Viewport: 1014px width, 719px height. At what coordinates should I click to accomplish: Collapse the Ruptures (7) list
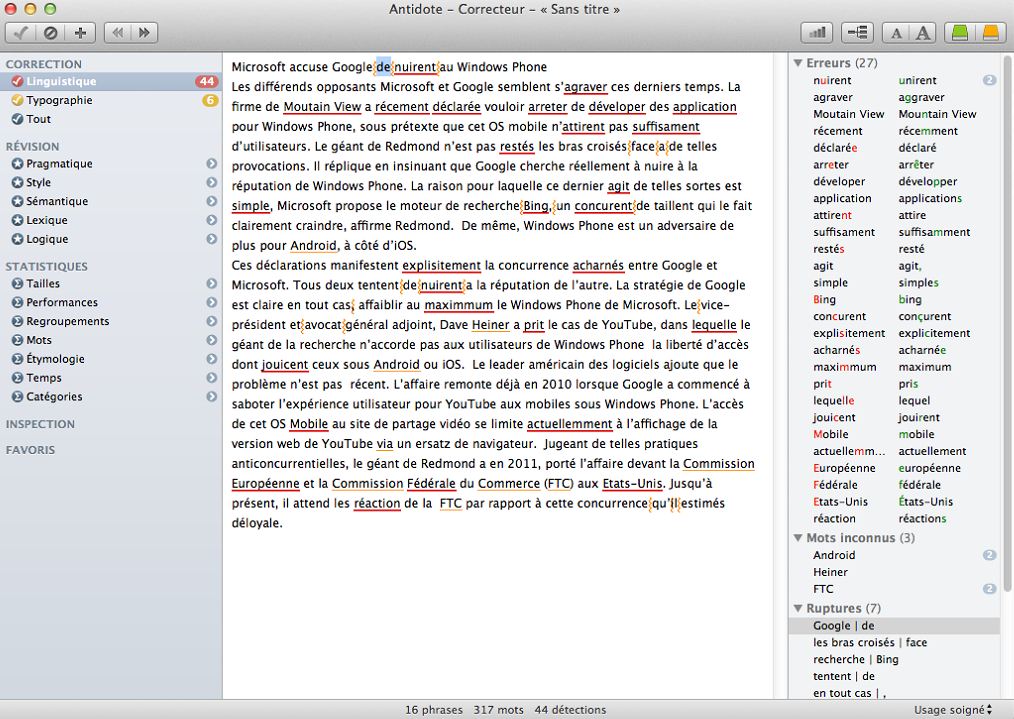(798, 608)
